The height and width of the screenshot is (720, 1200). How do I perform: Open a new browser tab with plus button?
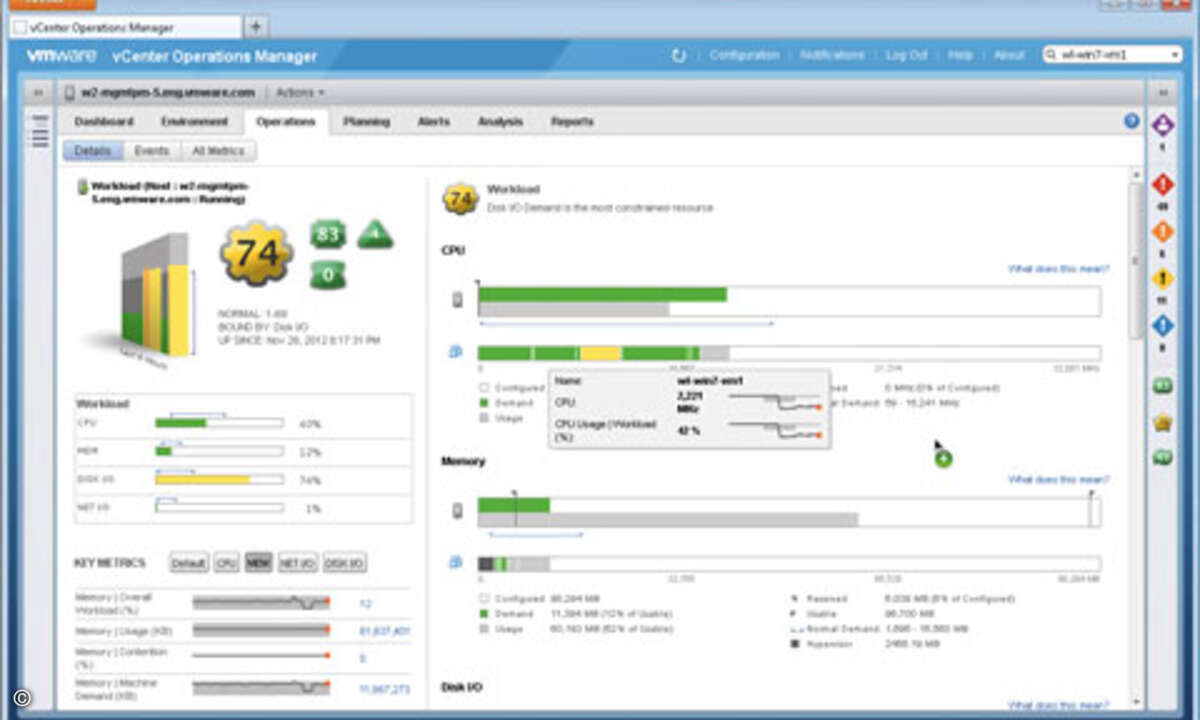pyautogui.click(x=255, y=27)
